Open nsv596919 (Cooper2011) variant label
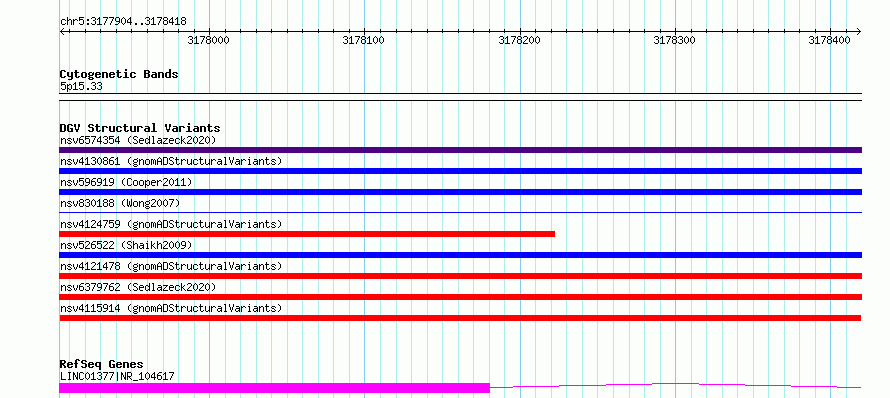This screenshot has height=398, width=890. point(126,182)
